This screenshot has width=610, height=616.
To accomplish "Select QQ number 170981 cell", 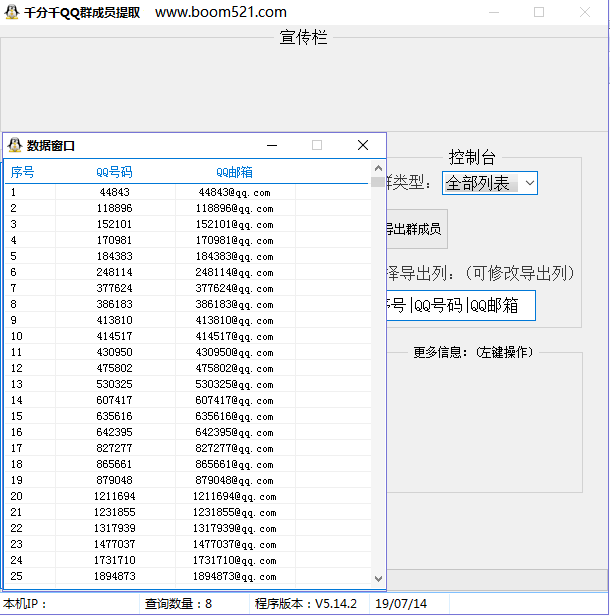I will [114, 240].
